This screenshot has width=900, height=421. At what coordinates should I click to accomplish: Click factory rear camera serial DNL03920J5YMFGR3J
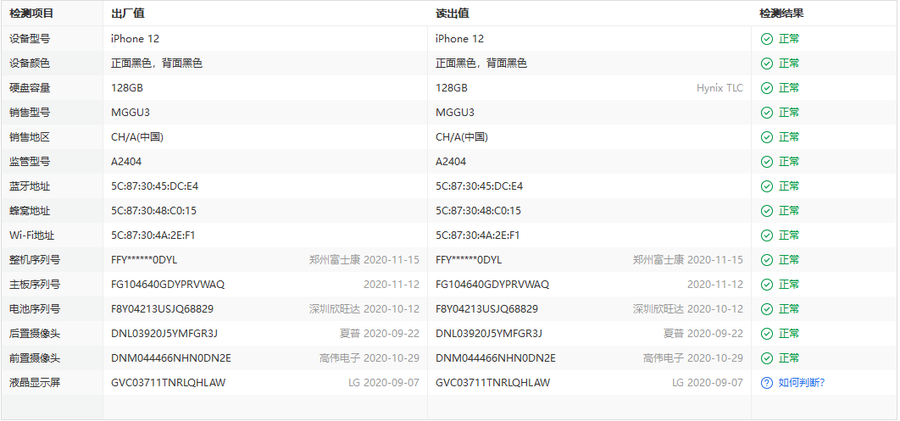(x=164, y=334)
